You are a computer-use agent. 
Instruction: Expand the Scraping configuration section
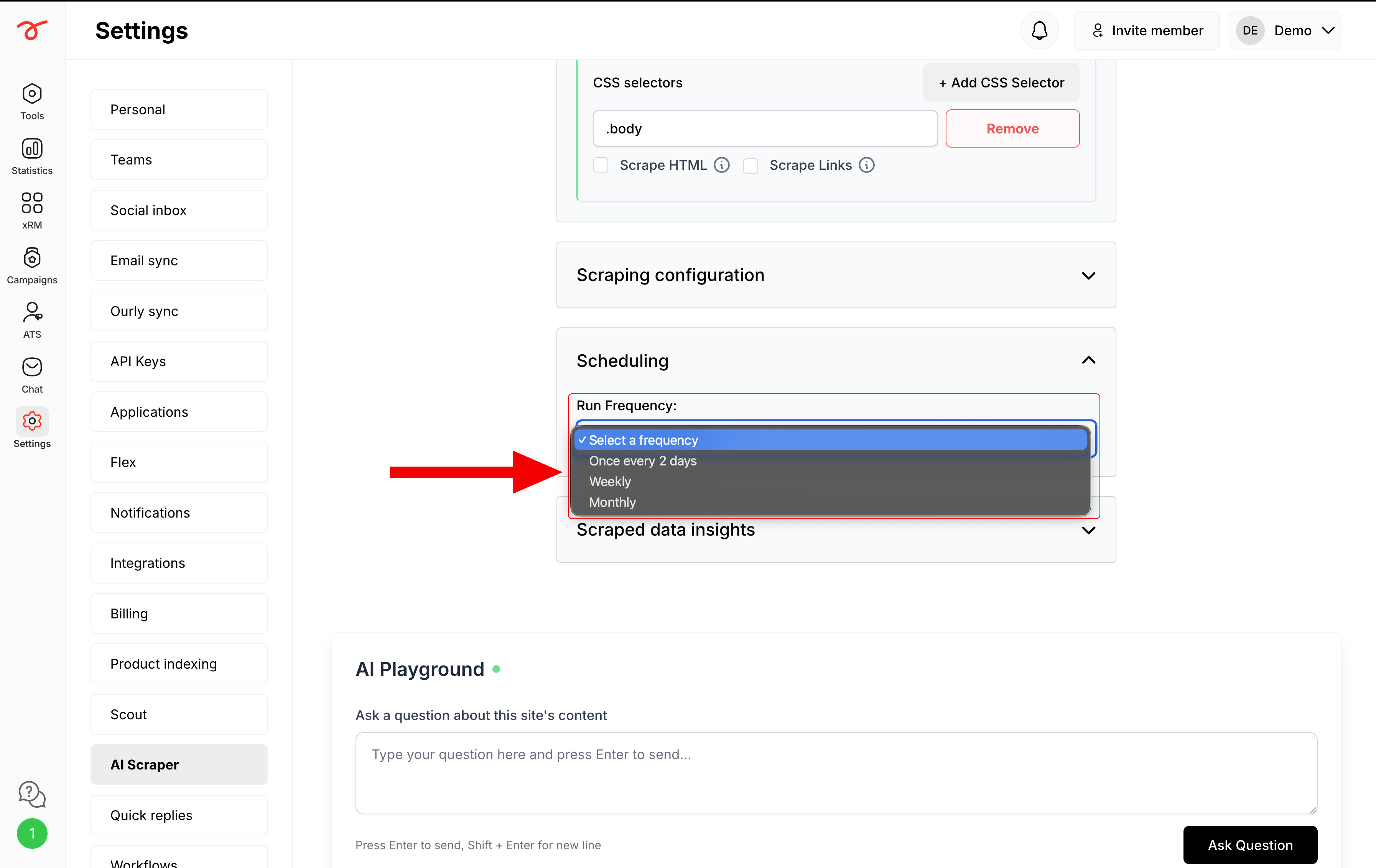coord(836,275)
